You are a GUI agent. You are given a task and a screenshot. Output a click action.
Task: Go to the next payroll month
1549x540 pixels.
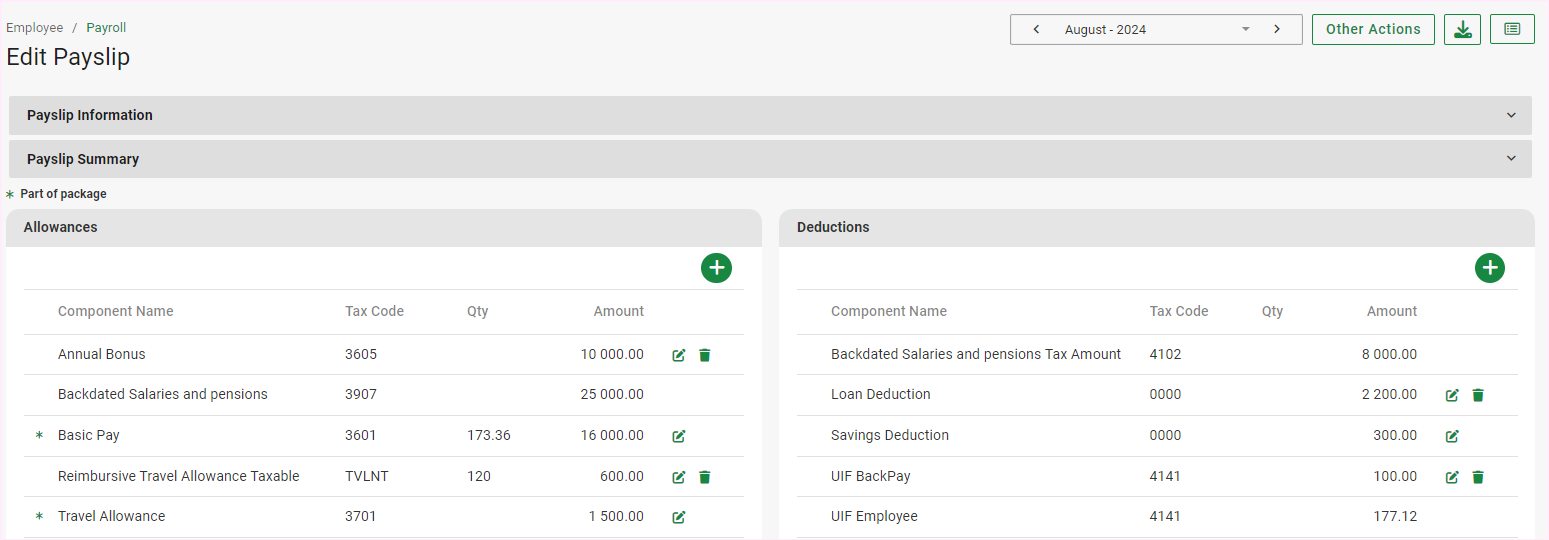tap(1277, 30)
